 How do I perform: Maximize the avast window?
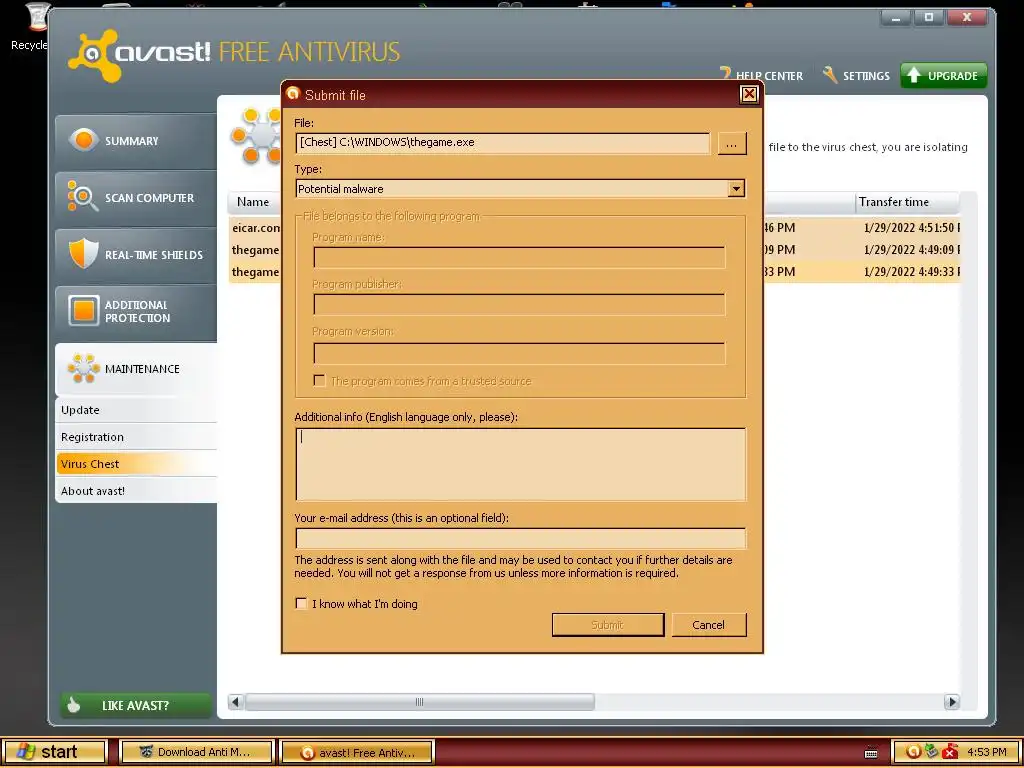click(x=929, y=18)
